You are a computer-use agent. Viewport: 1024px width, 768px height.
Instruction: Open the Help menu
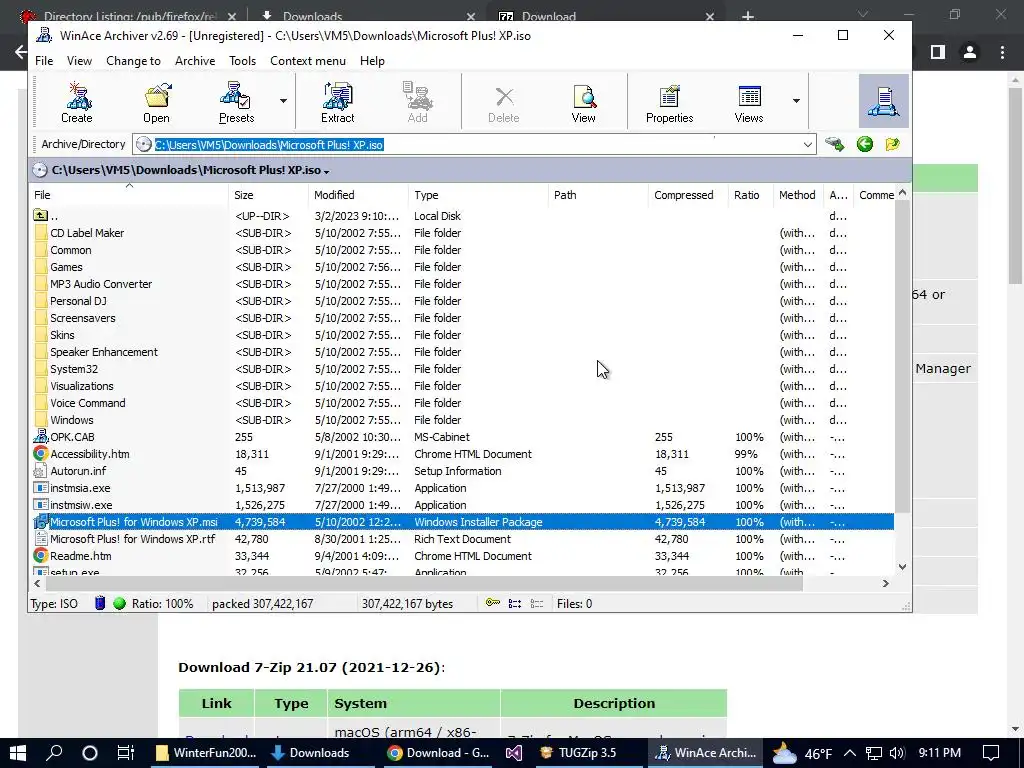(x=372, y=61)
